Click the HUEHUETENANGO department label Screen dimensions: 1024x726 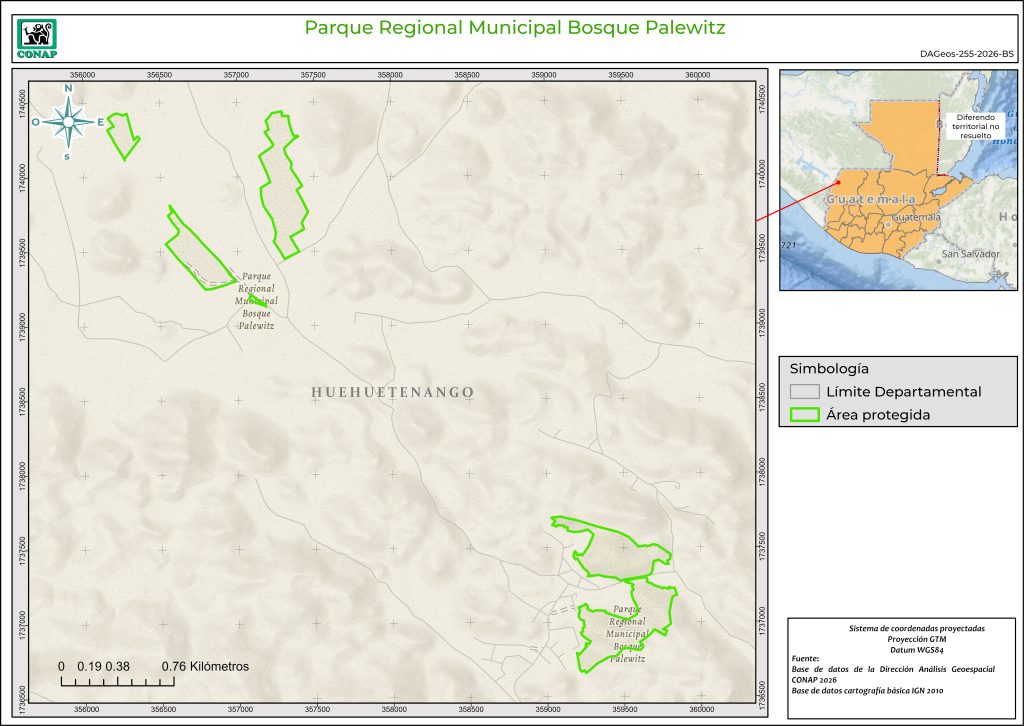[x=392, y=392]
